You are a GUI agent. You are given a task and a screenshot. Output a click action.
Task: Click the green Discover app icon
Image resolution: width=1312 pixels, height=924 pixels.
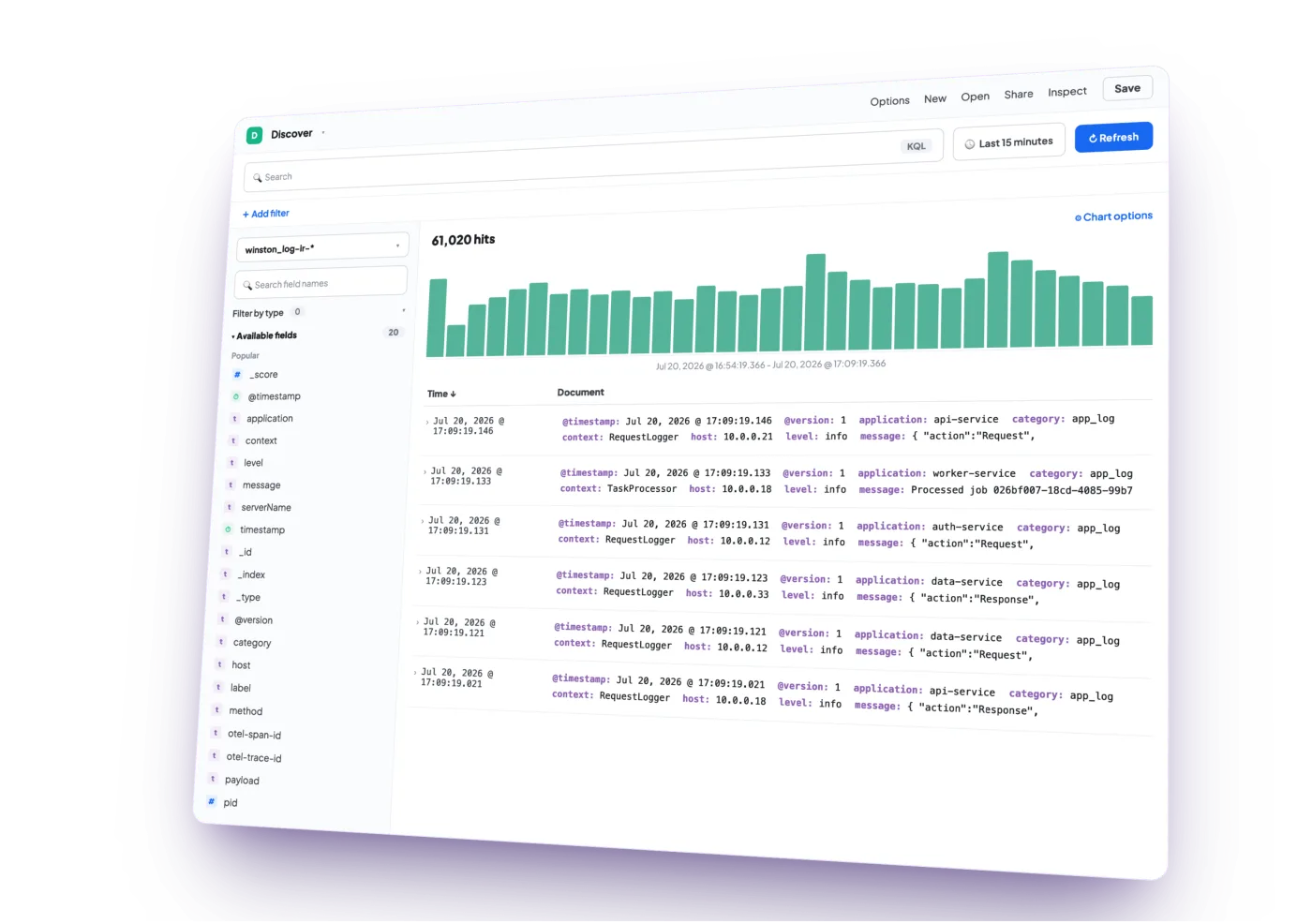pyautogui.click(x=254, y=136)
